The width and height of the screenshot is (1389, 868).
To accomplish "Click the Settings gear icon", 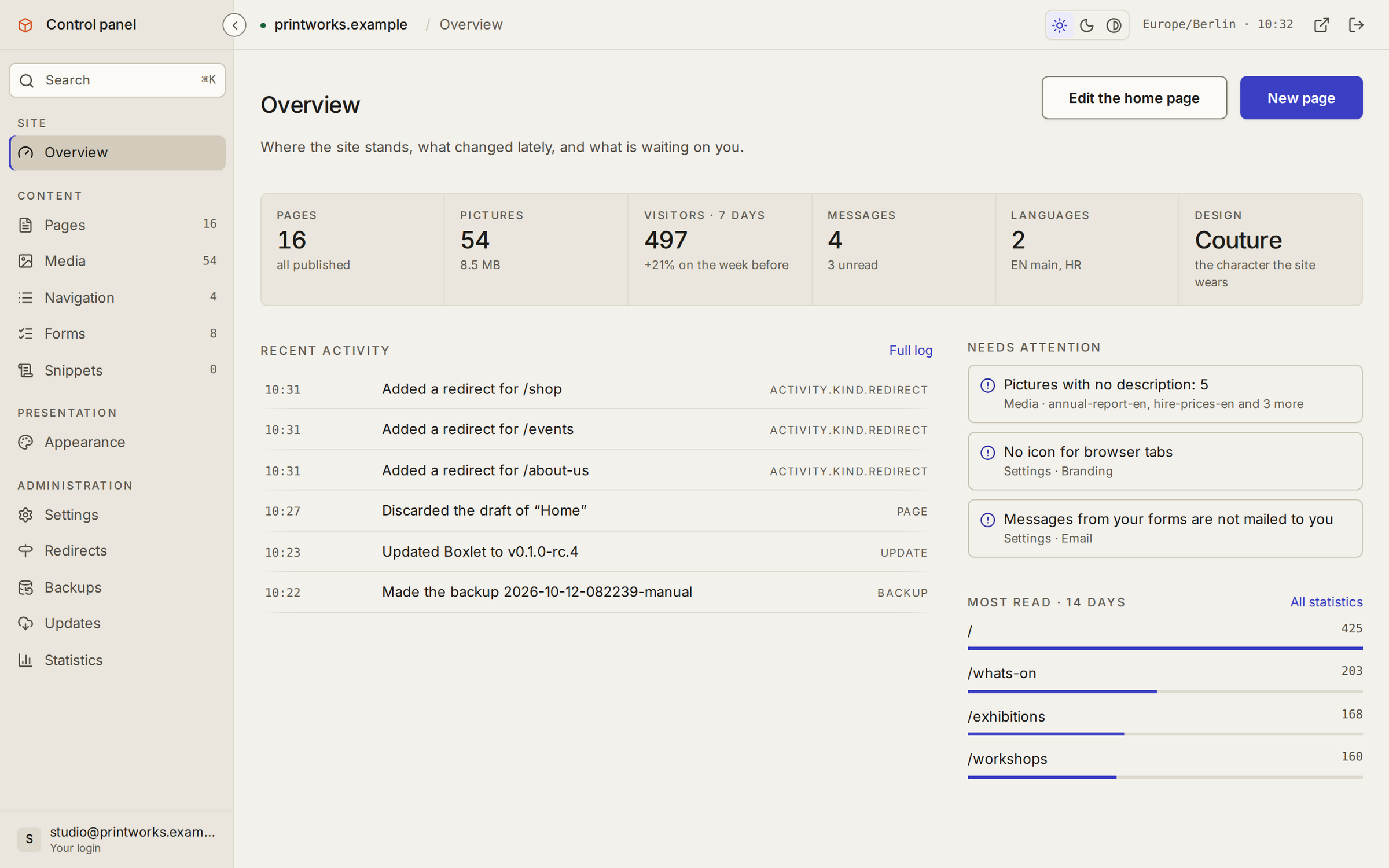I will 25,515.
